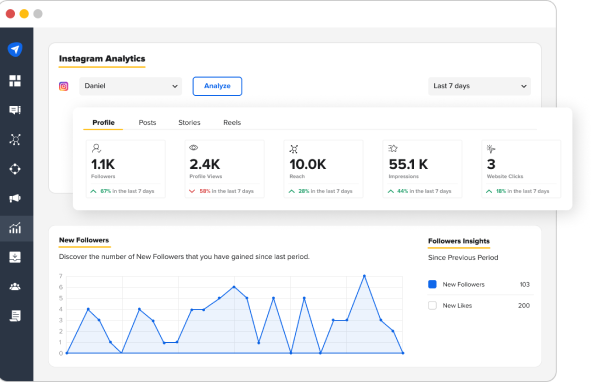
Task: Click the 200 new likes count
Action: pos(524,305)
